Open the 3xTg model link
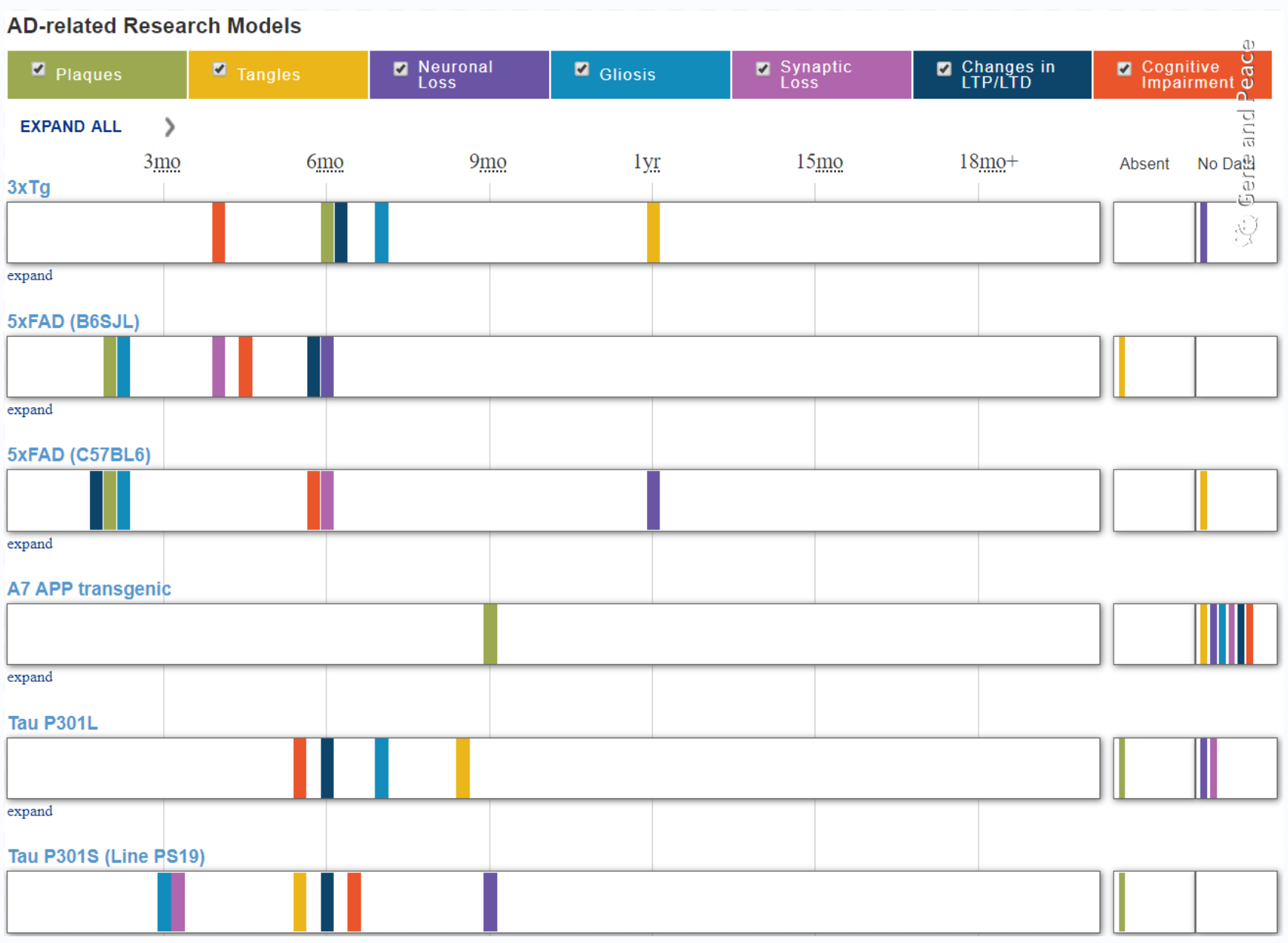This screenshot has width=1288, height=943. [29, 187]
